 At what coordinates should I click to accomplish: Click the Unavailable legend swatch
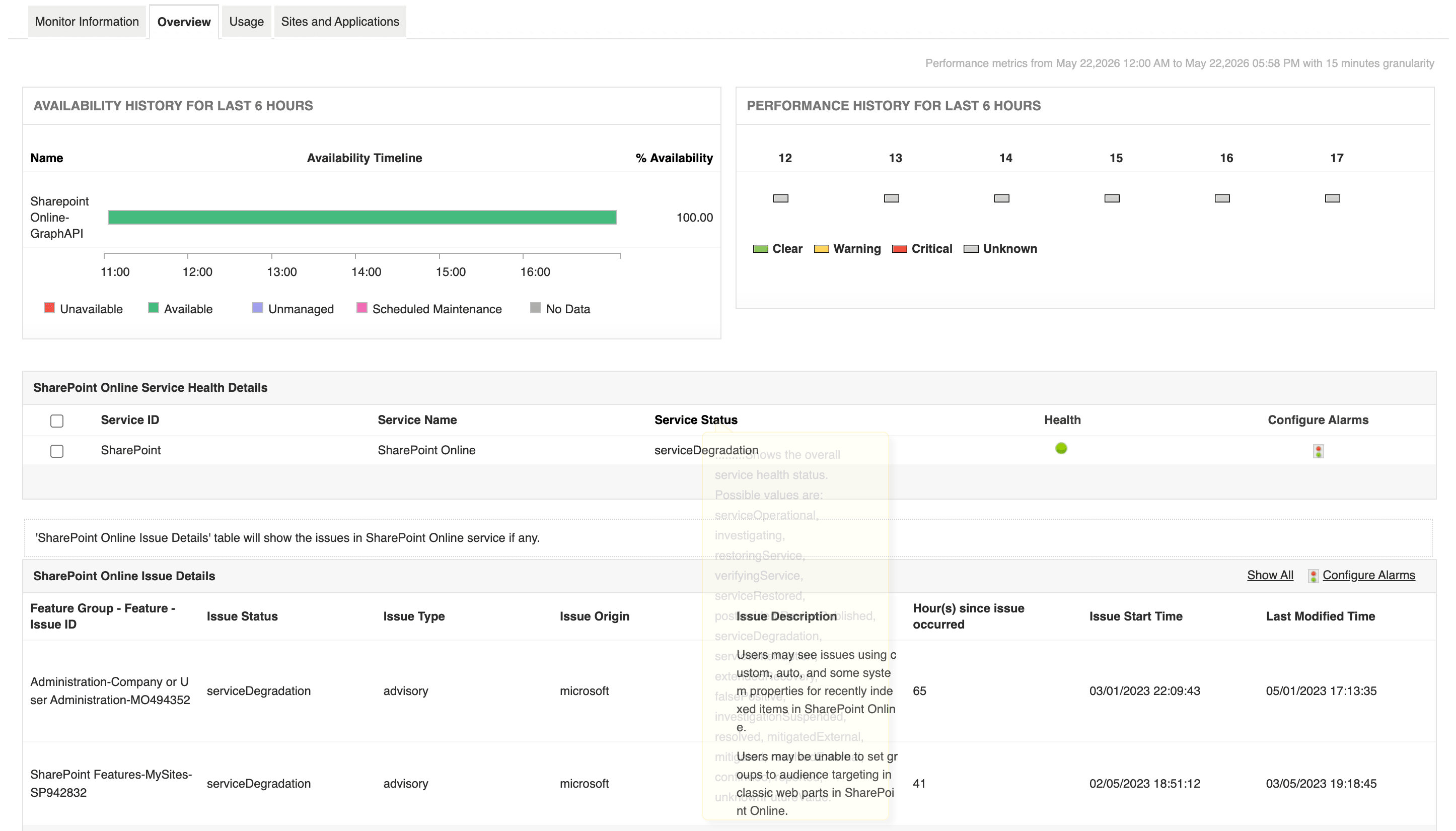pos(49,308)
